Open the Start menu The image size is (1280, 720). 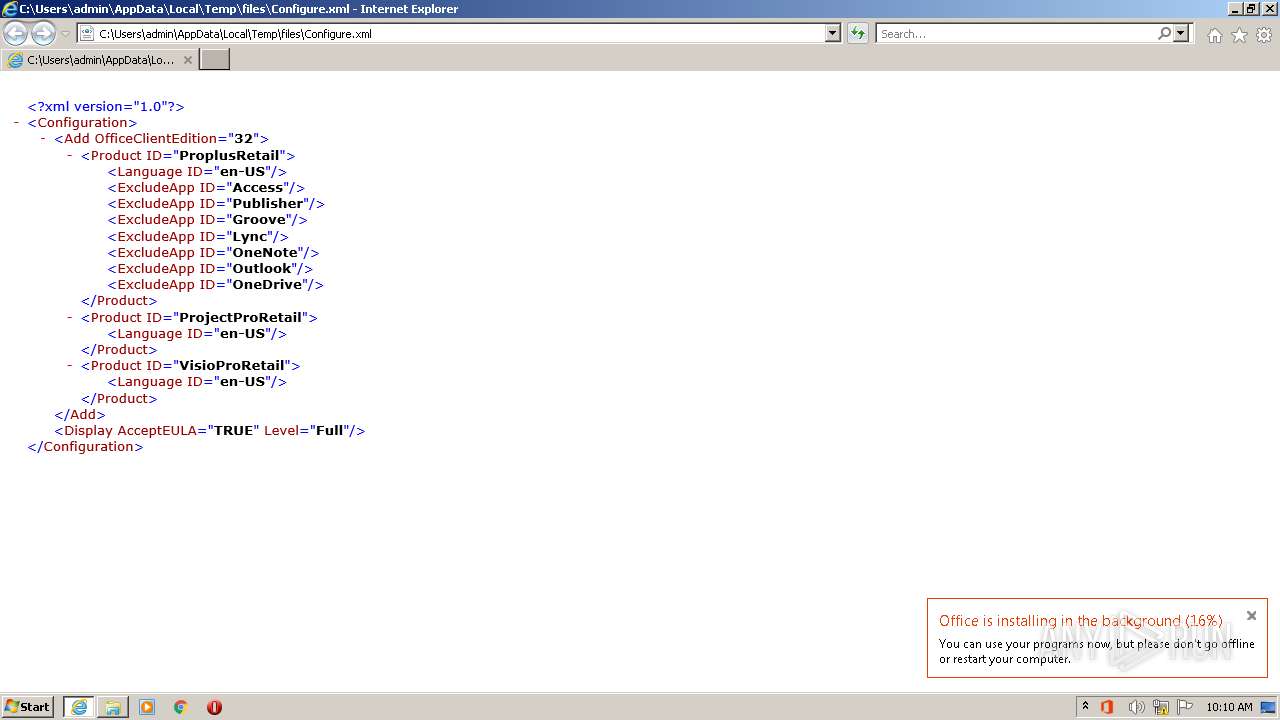28,707
